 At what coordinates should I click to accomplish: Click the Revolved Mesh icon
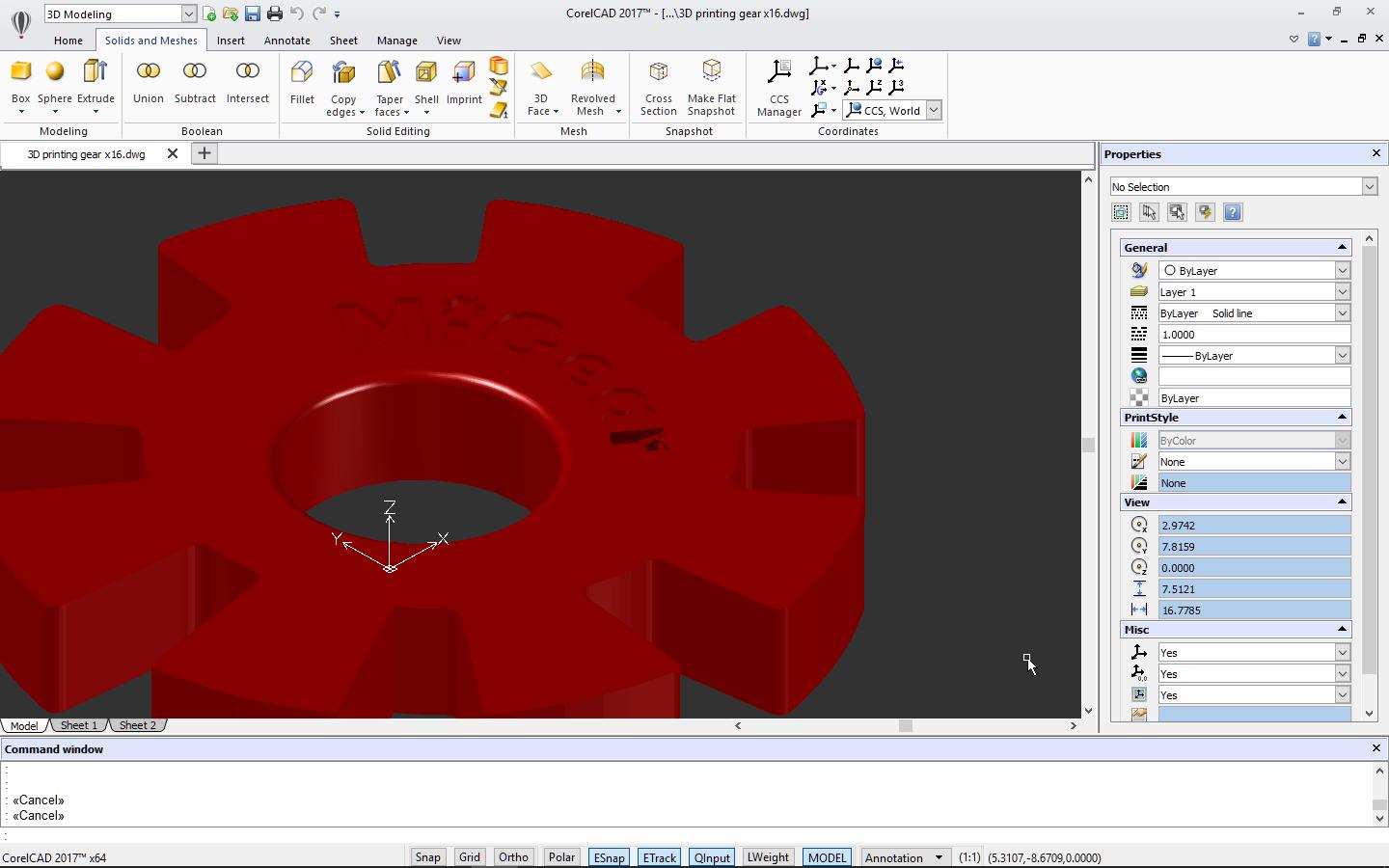(x=592, y=73)
